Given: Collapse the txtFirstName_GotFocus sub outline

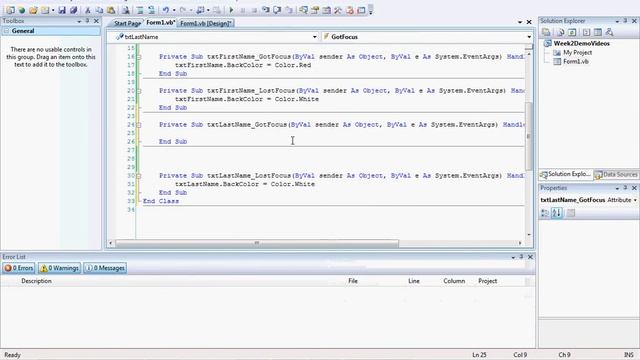Looking at the screenshot, I should [139, 57].
